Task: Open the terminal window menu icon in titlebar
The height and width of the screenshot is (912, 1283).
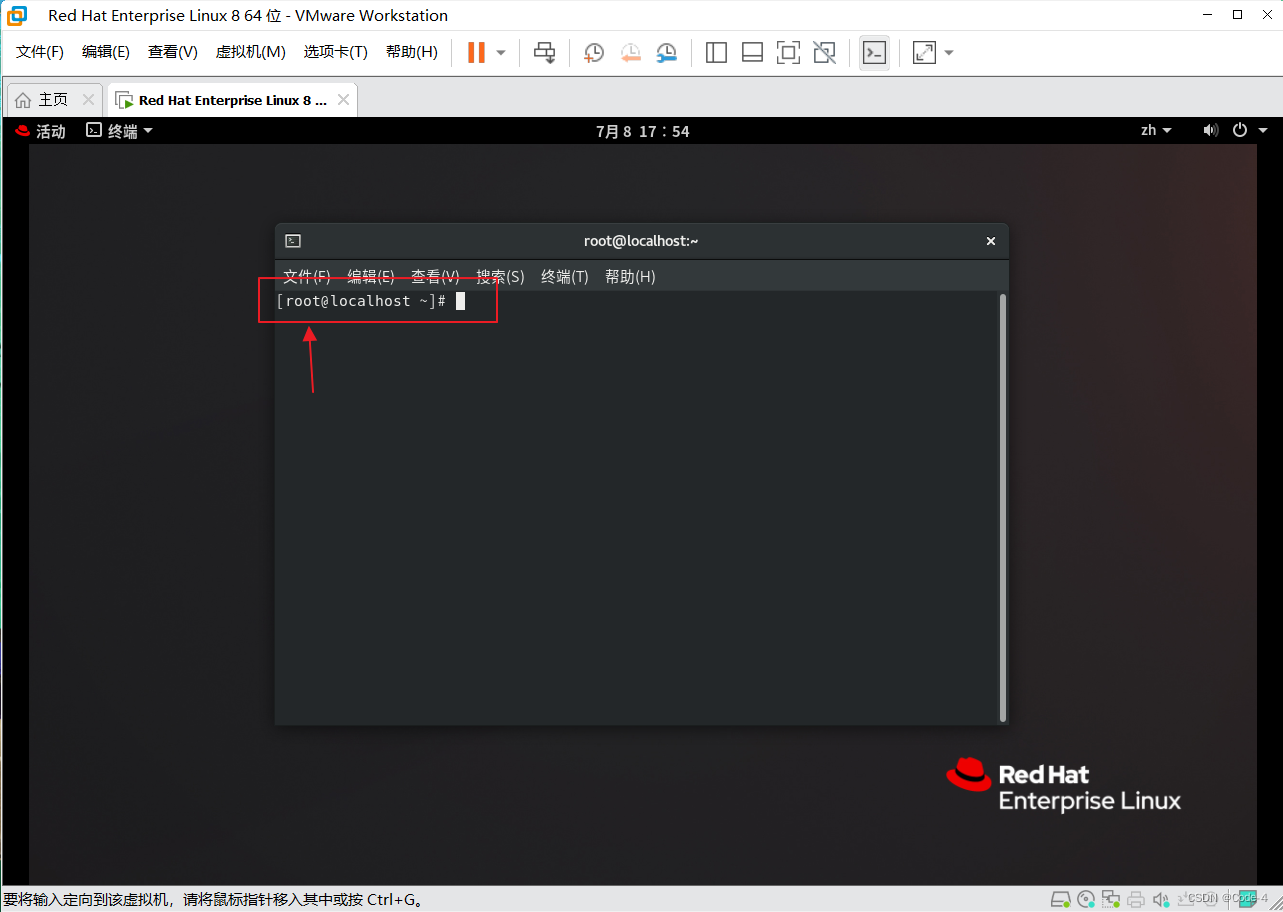Action: pyautogui.click(x=293, y=241)
